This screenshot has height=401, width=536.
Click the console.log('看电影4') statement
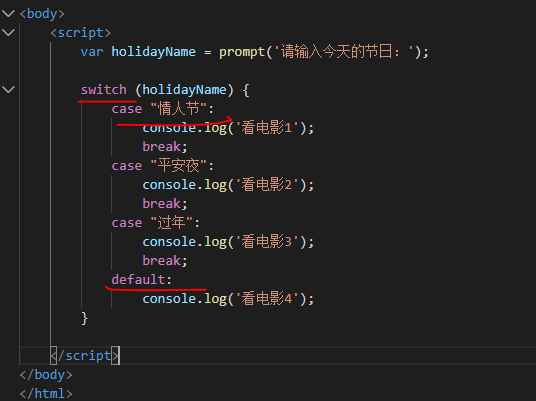(x=228, y=299)
